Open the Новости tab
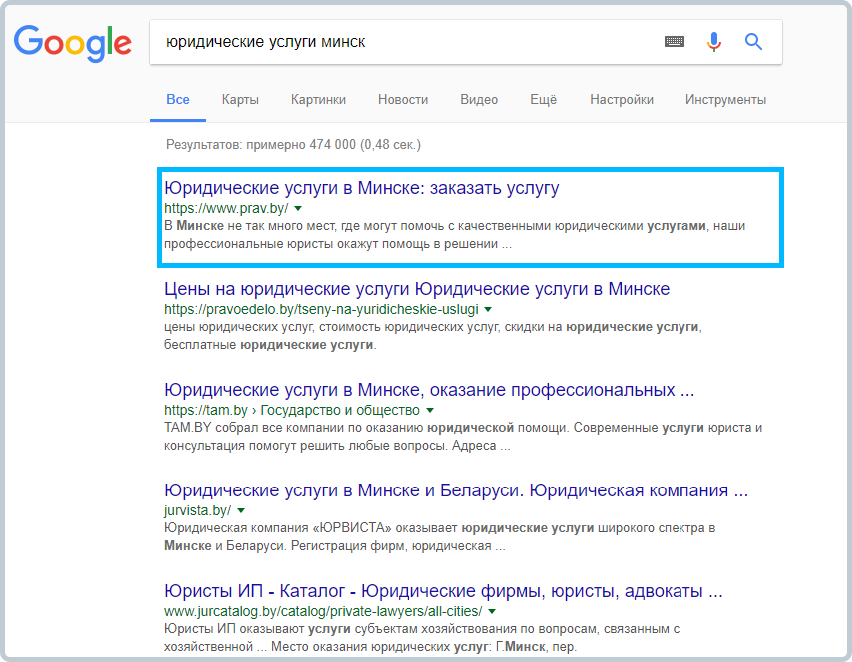Screen dimensions: 852x662 [403, 99]
